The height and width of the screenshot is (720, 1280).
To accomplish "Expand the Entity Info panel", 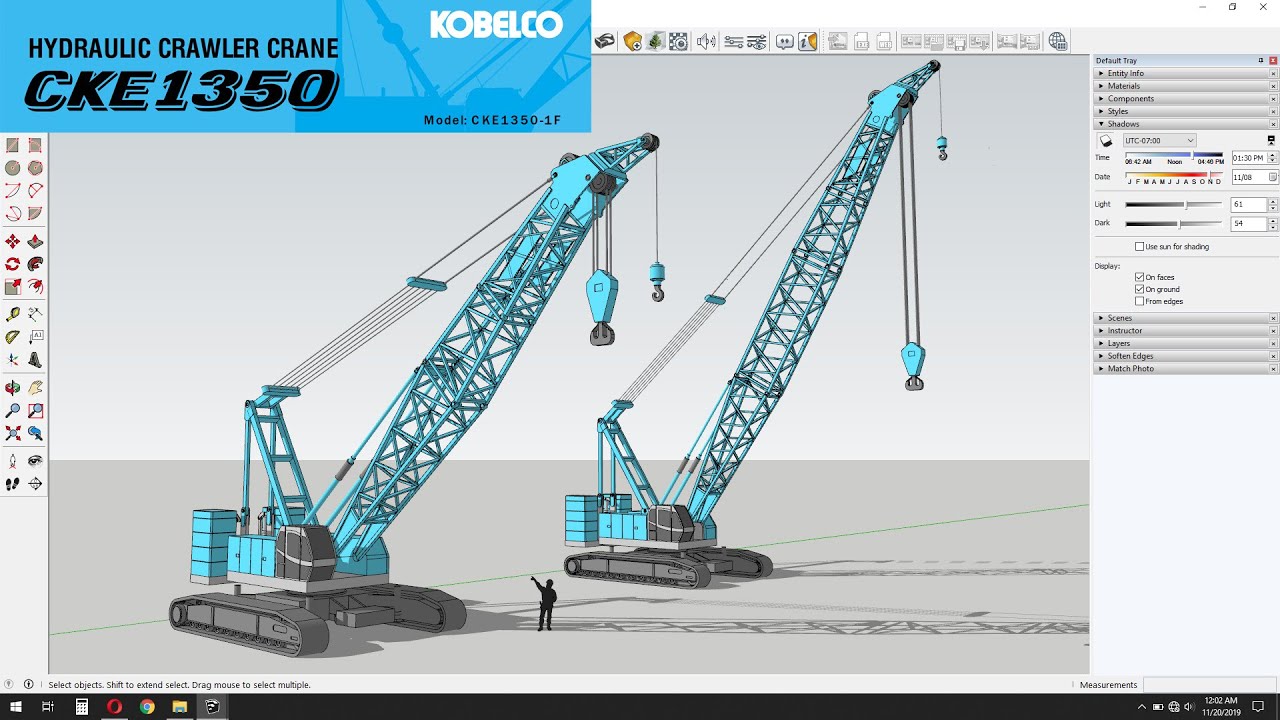I will tap(1185, 73).
